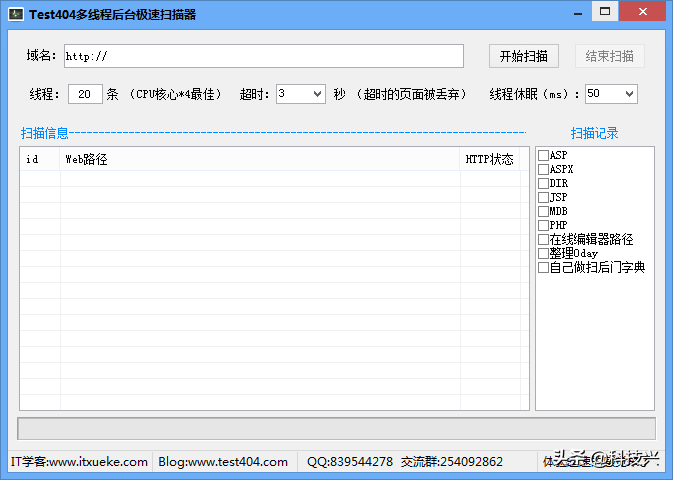Image resolution: width=673 pixels, height=480 pixels.
Task: Click the domain URL input field
Action: click(x=264, y=56)
